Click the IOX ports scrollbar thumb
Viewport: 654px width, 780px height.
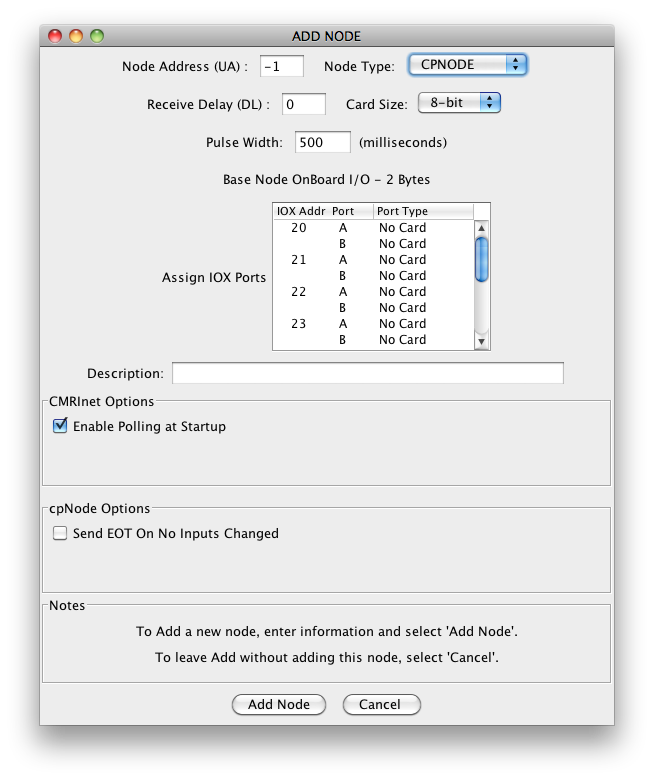[x=481, y=260]
